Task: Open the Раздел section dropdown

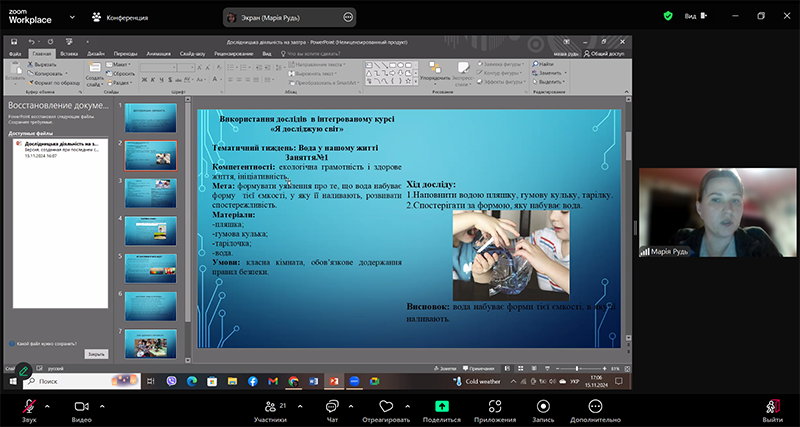Action: (120, 83)
